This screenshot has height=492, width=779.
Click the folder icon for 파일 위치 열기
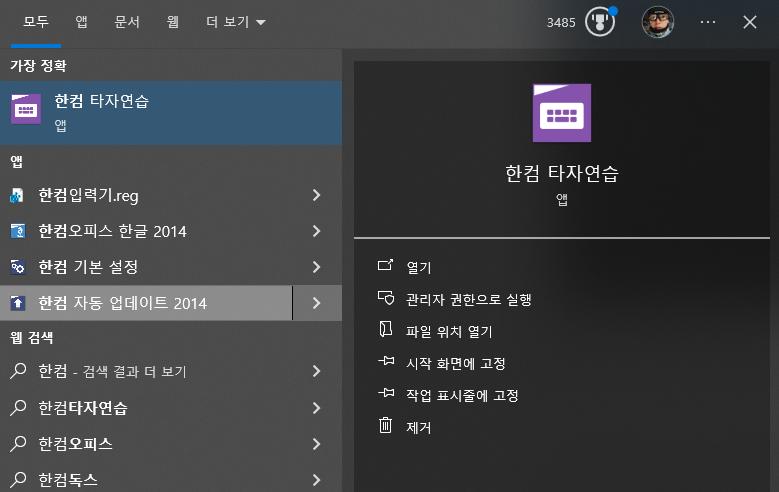click(386, 329)
